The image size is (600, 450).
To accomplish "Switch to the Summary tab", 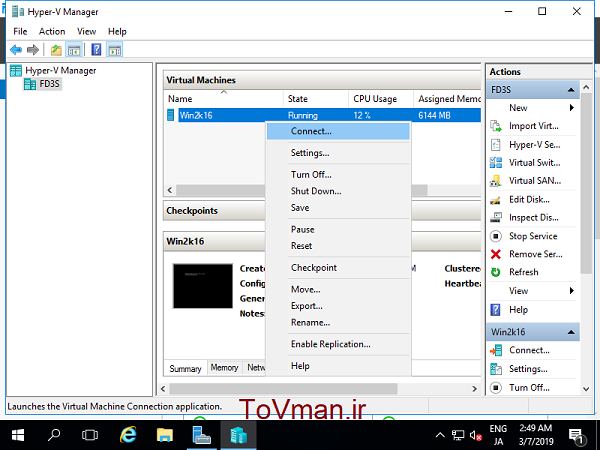I will [x=186, y=368].
